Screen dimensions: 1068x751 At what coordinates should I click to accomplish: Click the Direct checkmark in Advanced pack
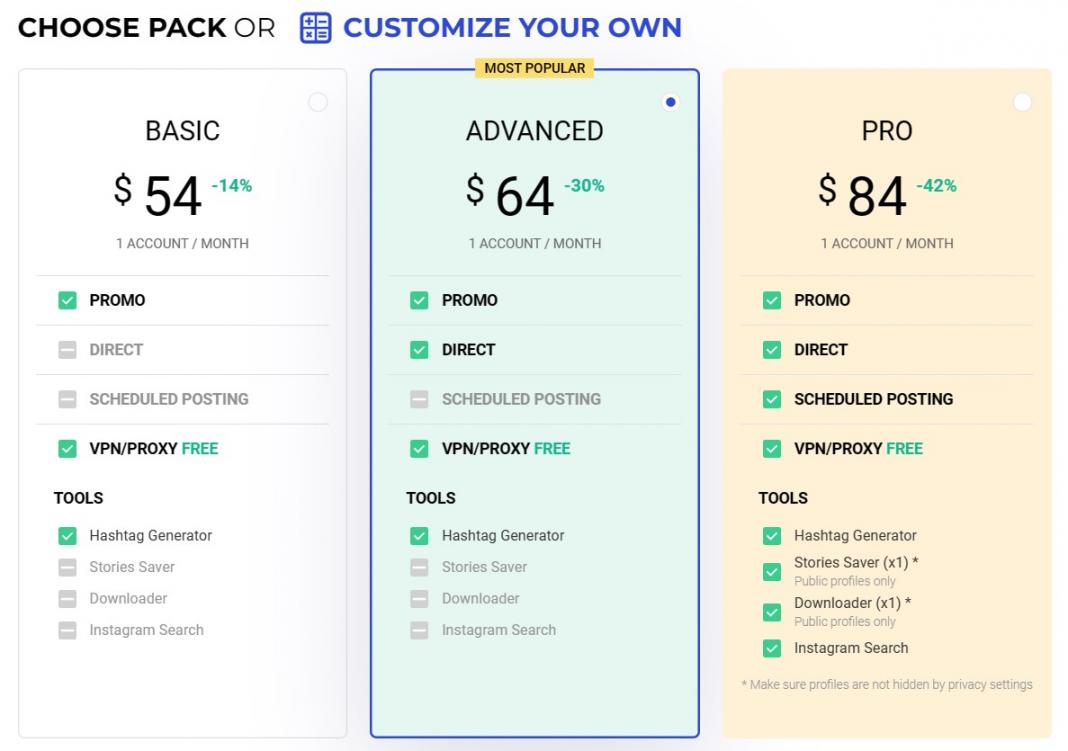tap(419, 350)
